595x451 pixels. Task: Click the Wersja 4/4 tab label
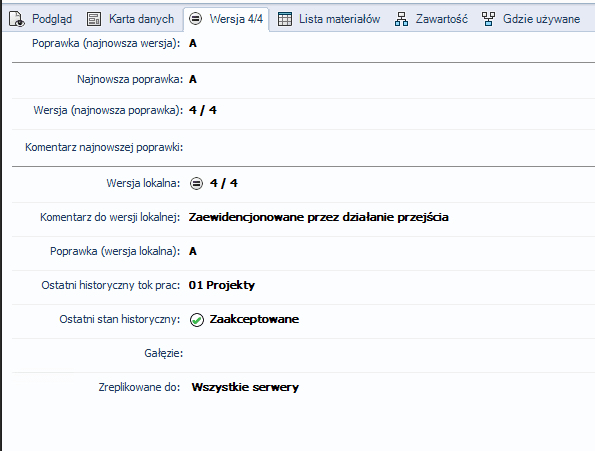pos(236,19)
